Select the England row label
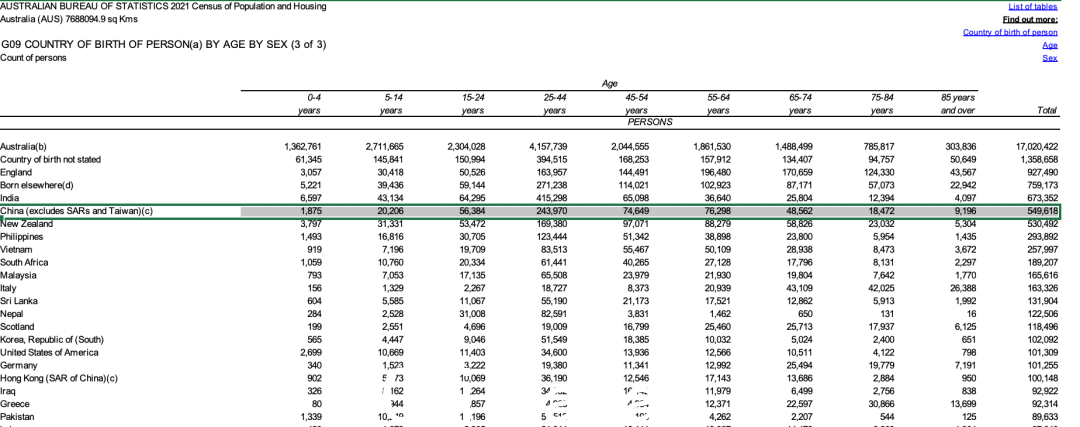The width and height of the screenshot is (1080, 427). tap(14, 172)
